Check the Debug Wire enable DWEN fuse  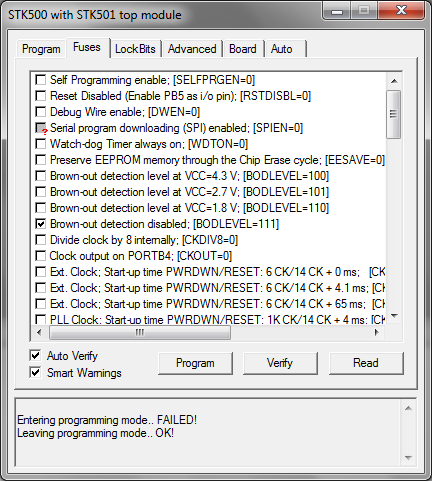click(x=41, y=112)
